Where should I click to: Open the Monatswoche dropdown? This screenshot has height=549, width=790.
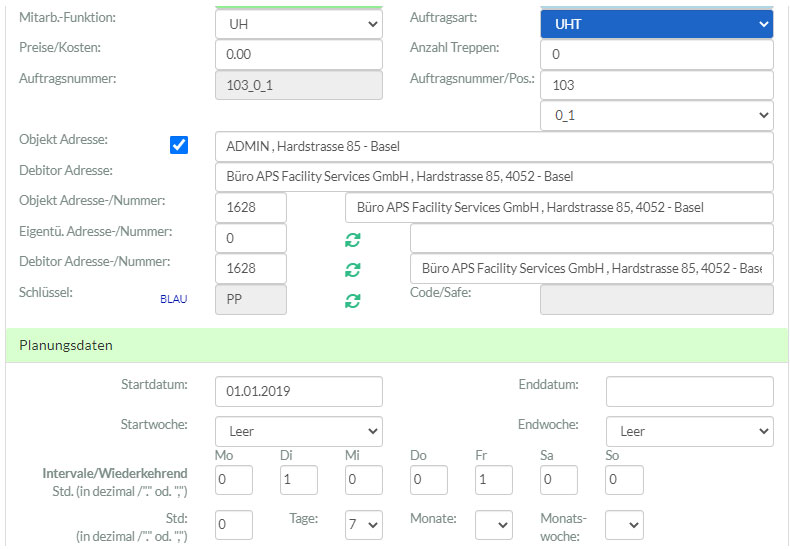pos(623,524)
